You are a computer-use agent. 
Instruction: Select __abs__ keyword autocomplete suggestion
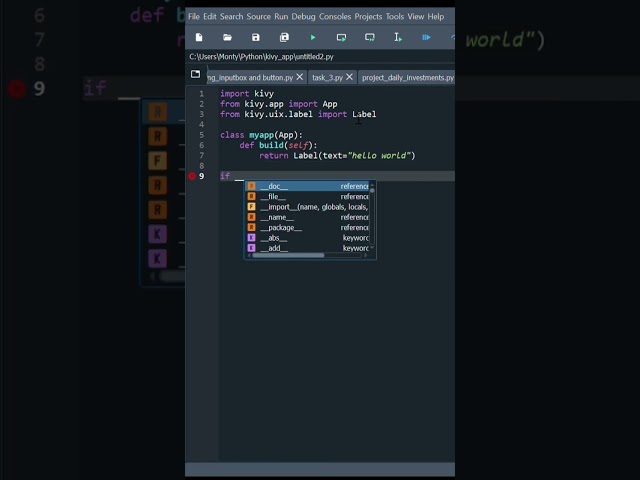[x=308, y=238]
